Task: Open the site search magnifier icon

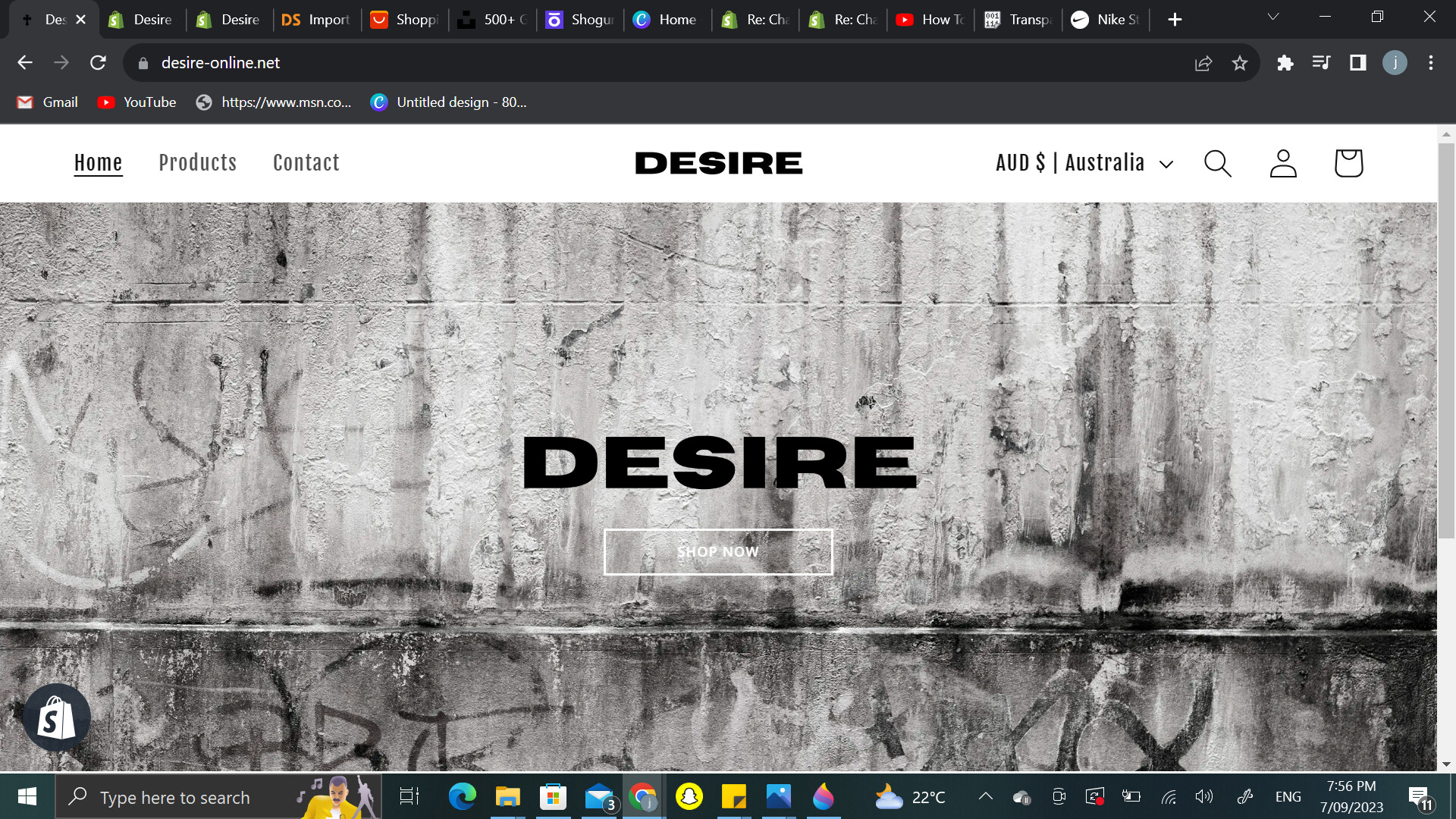Action: (x=1217, y=163)
